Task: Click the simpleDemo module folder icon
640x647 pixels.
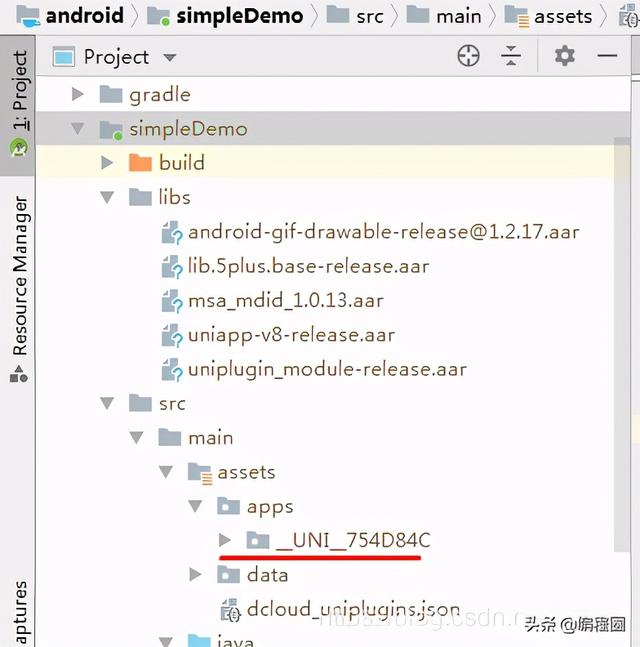Action: [111, 130]
